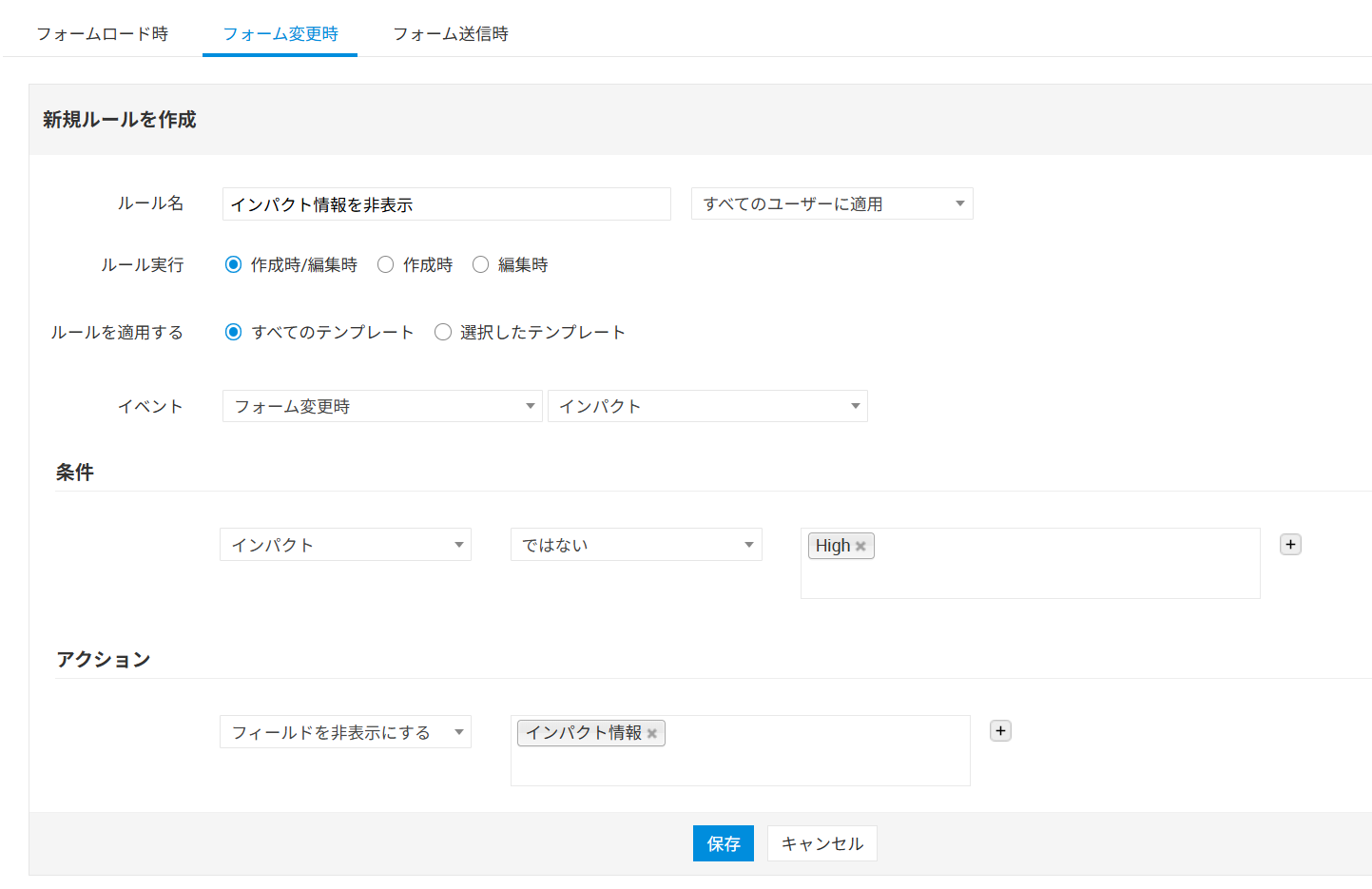1372x889 pixels.
Task: Select すべてのテンプレート radio option
Action: pyautogui.click(x=234, y=333)
